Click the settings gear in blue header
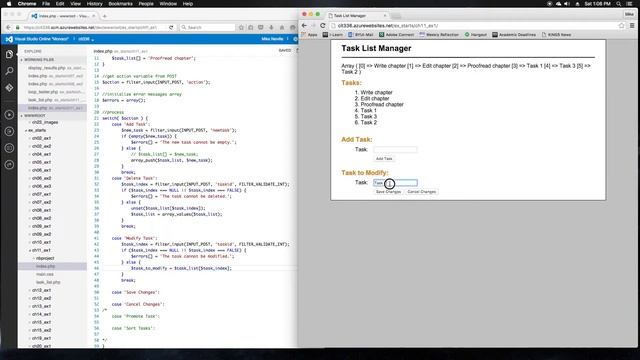Screen dimensions: 640x360 295,39
